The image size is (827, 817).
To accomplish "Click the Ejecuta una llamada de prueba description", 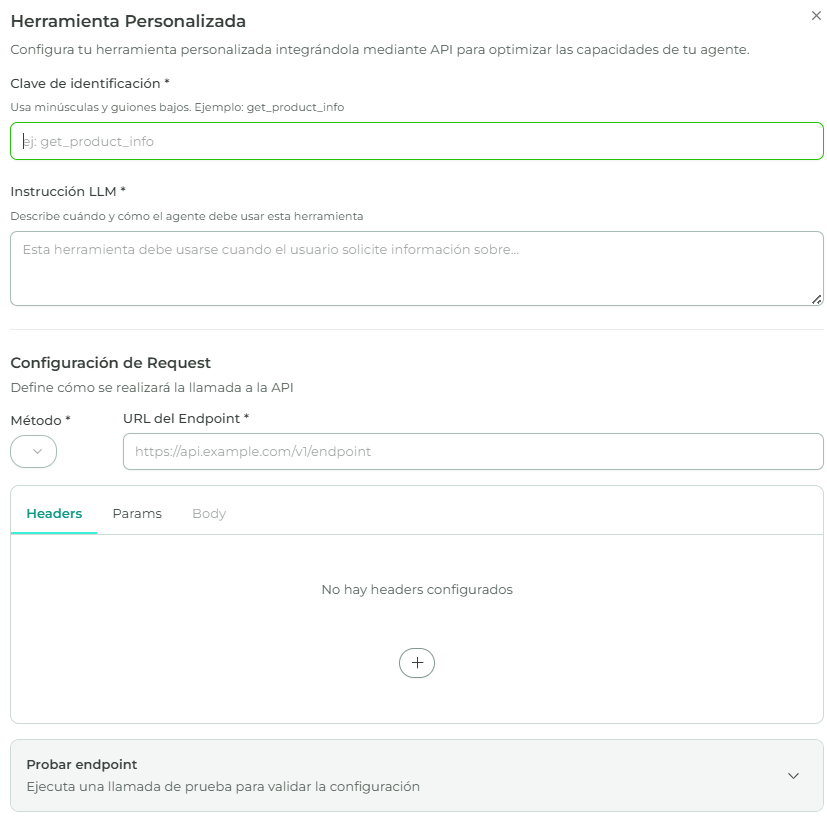I will 223,787.
